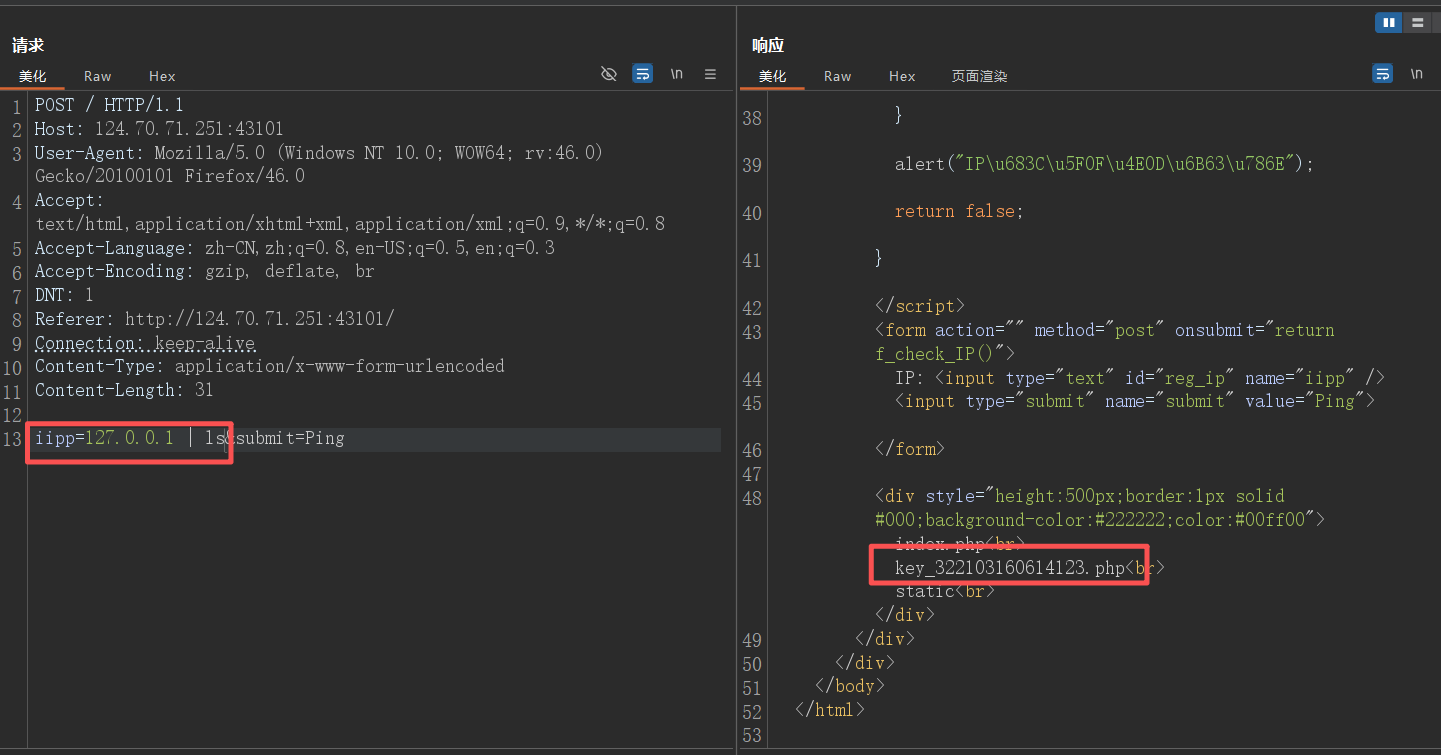The height and width of the screenshot is (755, 1441).
Task: Click the "POST / HTTP/1.1" request line
Action: point(109,105)
